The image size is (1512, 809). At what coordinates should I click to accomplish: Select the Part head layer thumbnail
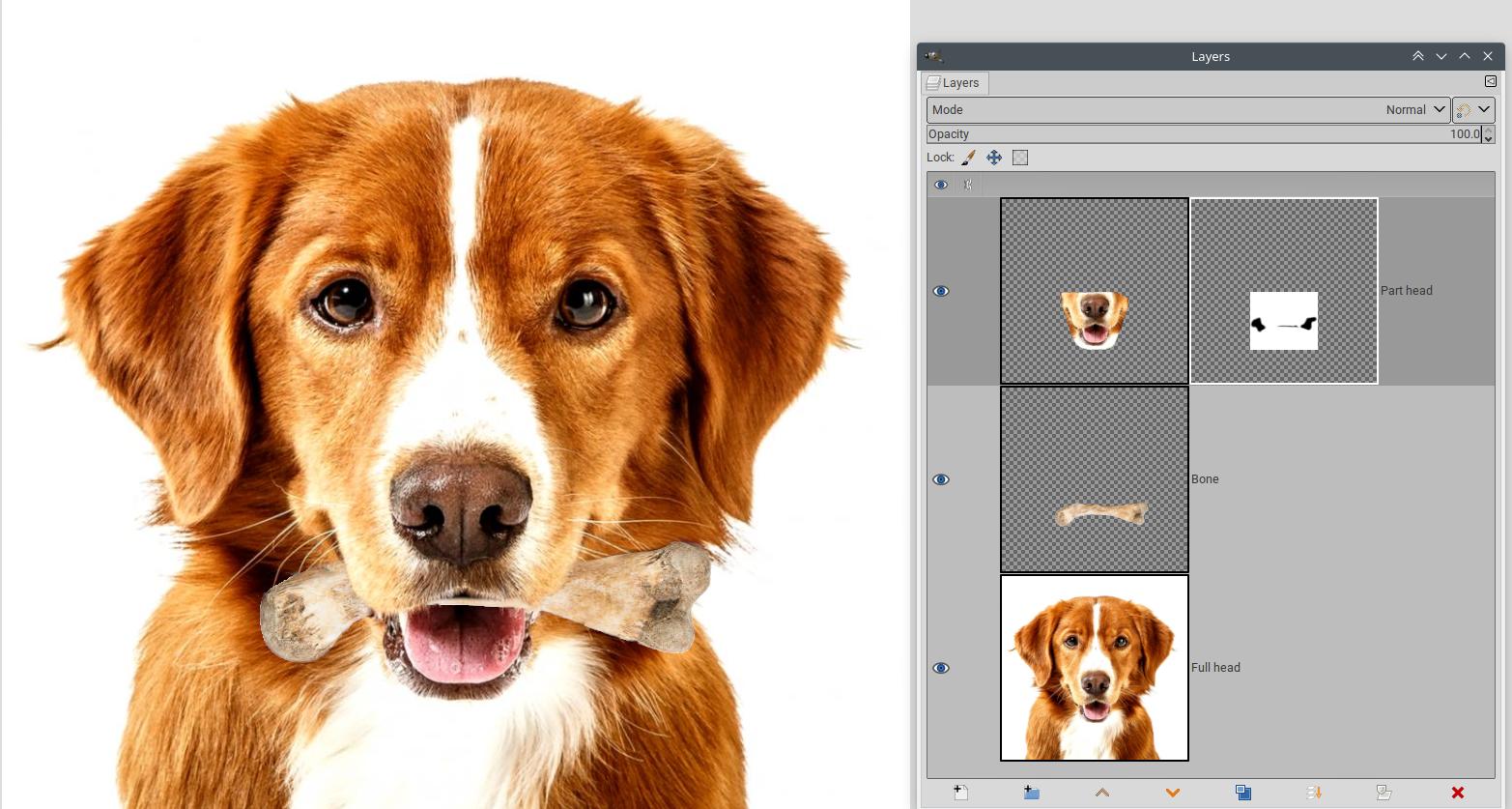click(x=1095, y=291)
